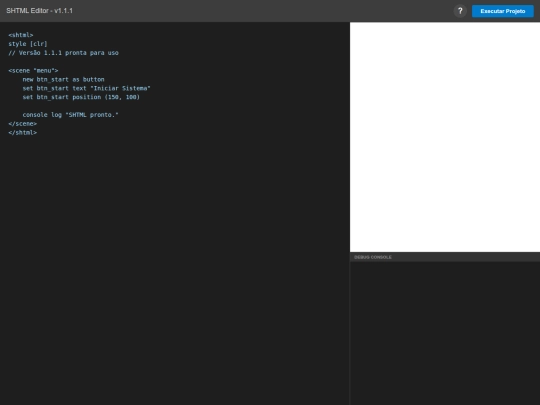Click the Versão 1.1.1 comment line

click(63, 53)
